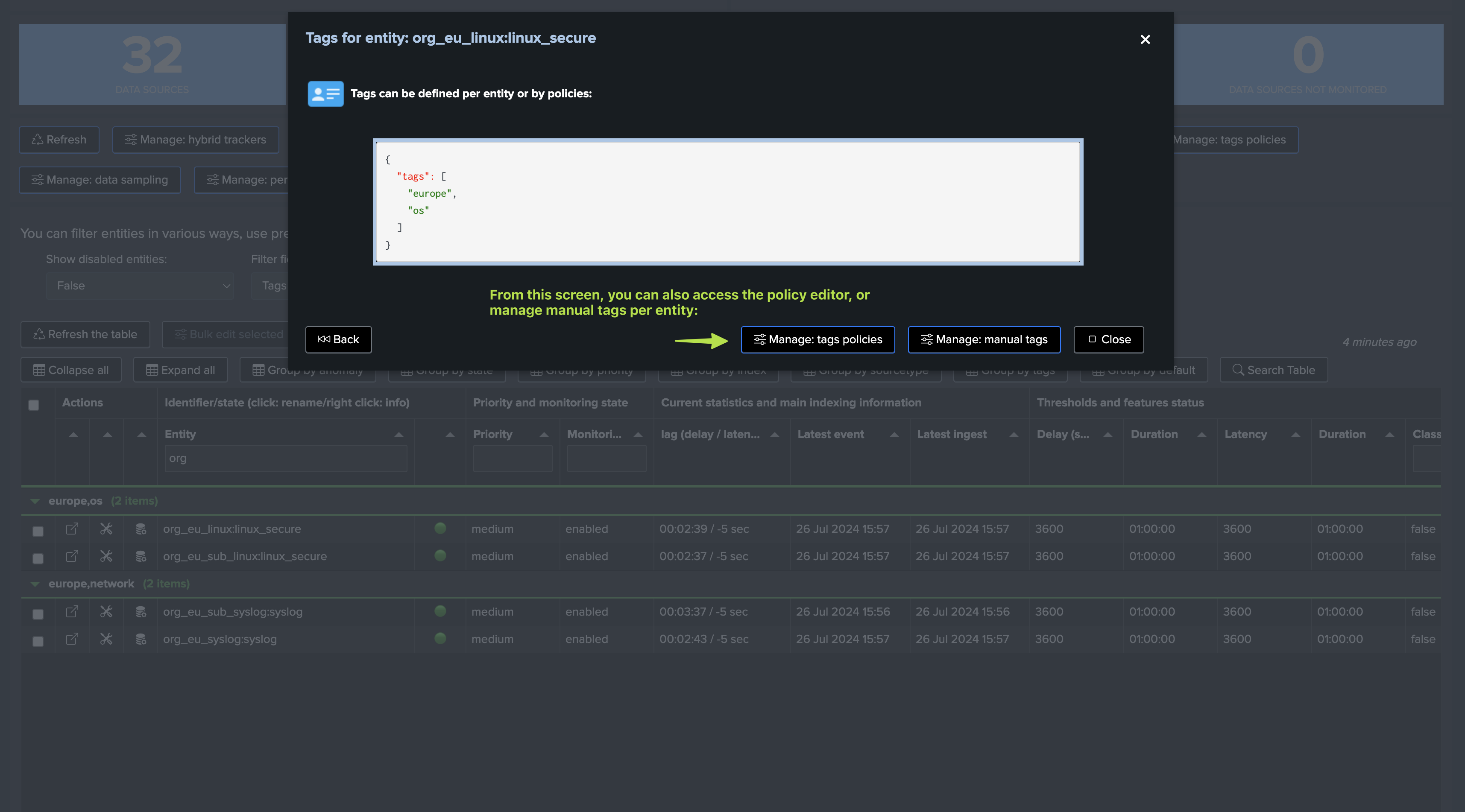Tick checkbox for org_eu_linux:linux_secure row
The width and height of the screenshot is (1465, 812).
(x=38, y=531)
